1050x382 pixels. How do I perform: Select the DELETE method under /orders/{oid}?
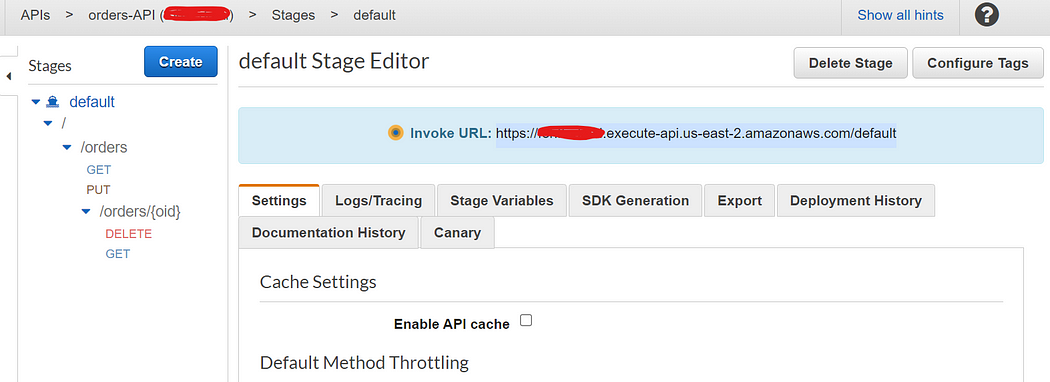point(129,234)
